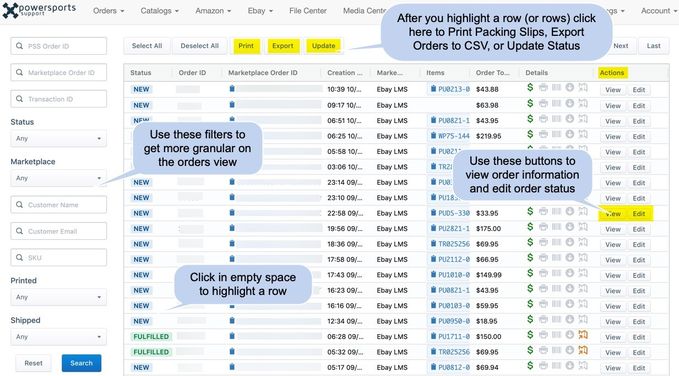
Task: Click Edit for the $150.00 fulfilled order
Action: tap(639, 337)
